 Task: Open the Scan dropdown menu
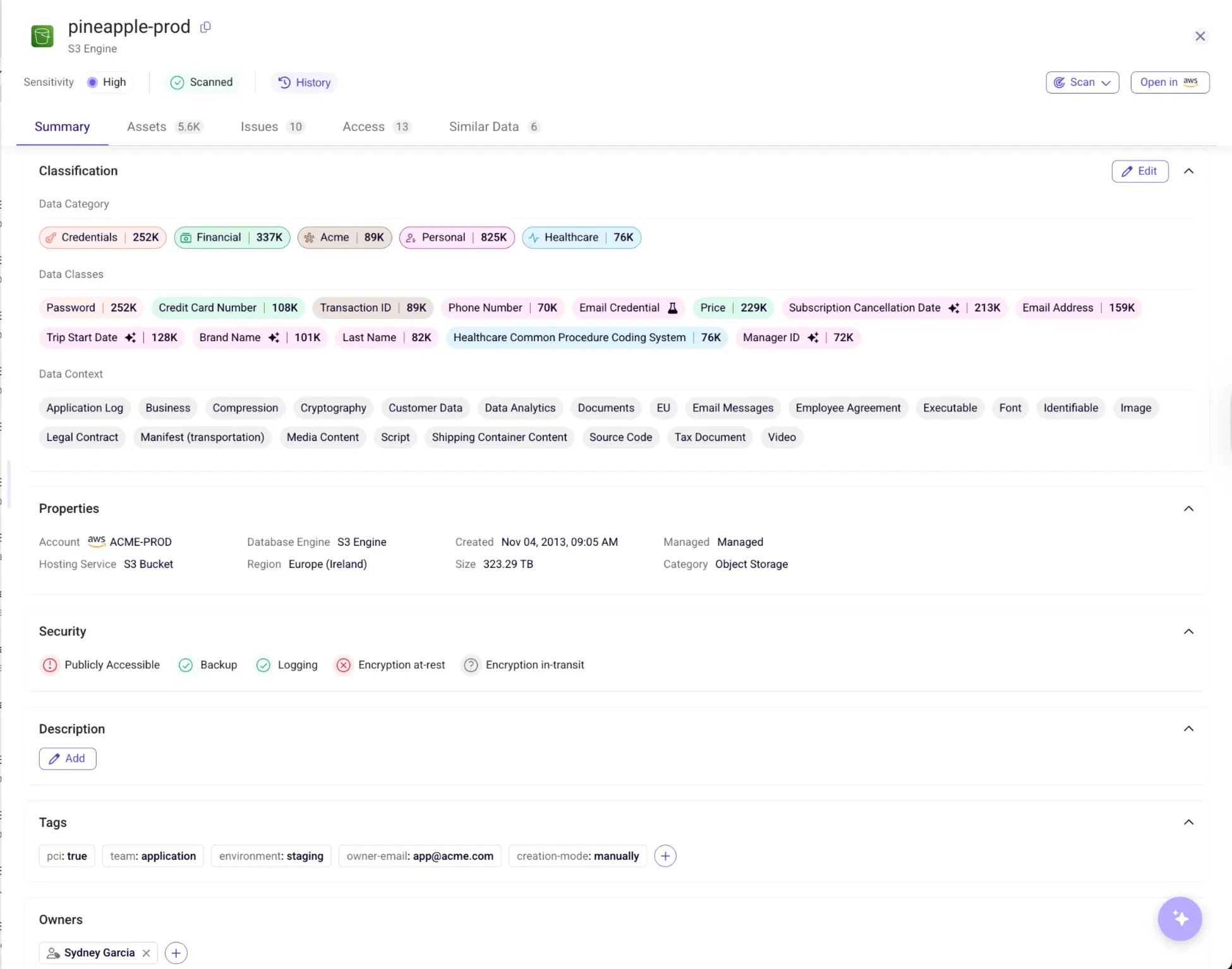[x=1082, y=82]
